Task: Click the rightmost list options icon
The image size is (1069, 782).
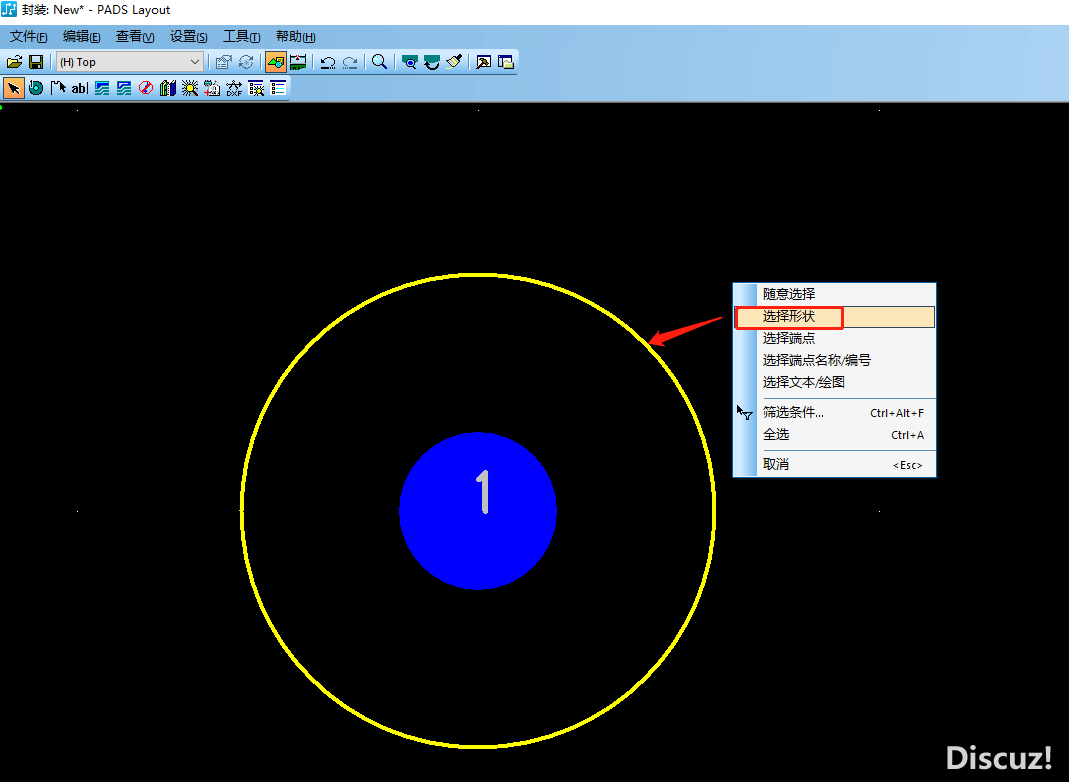Action: click(x=277, y=88)
